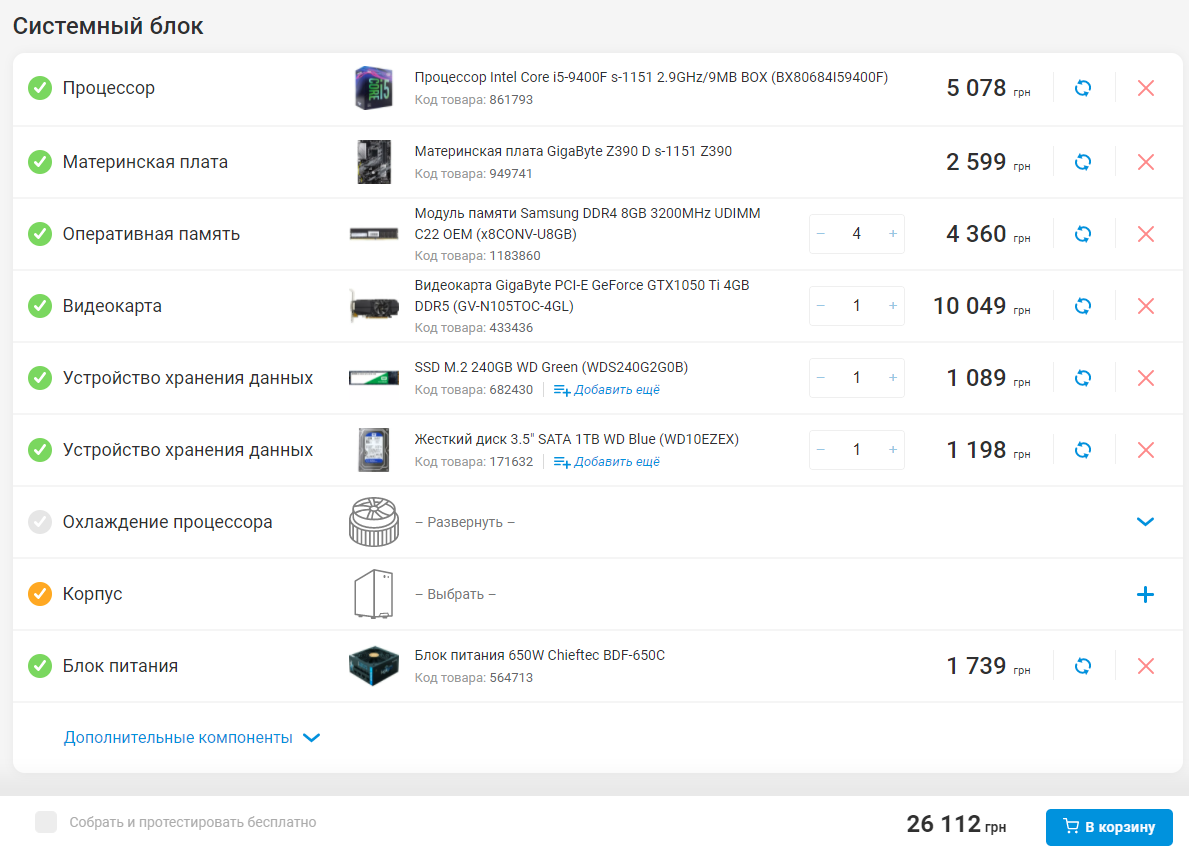Expand Дополнительные компоненты section

click(192, 737)
